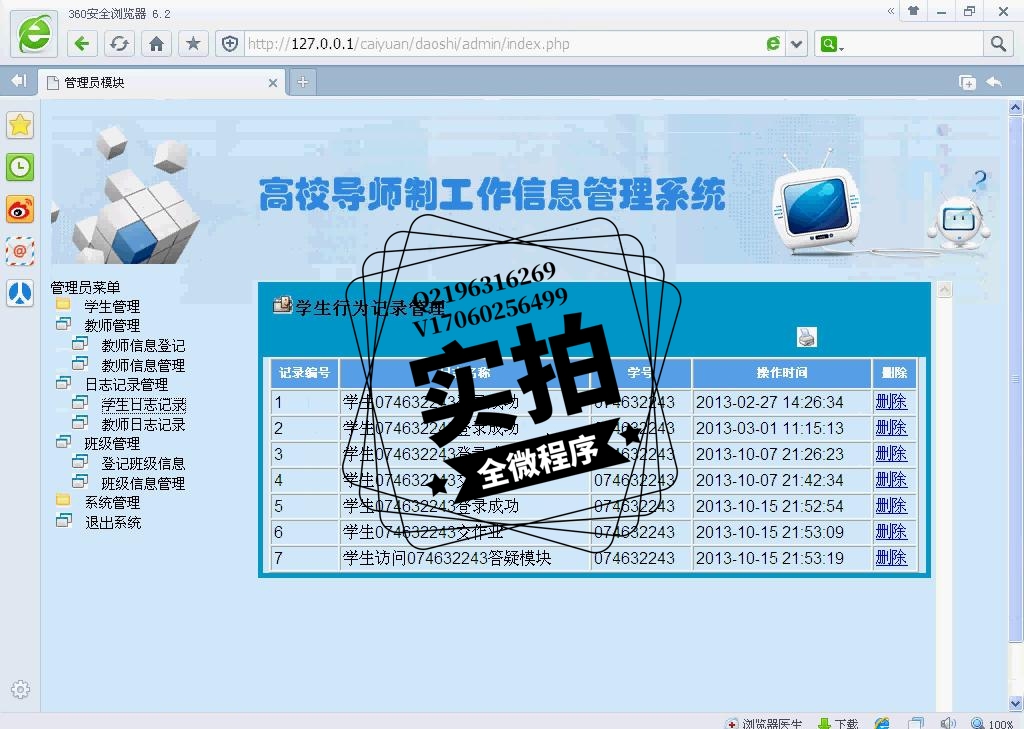Viewport: 1024px width, 729px height.
Task: Click the page scrollbar down arrow
Action: point(1016,703)
